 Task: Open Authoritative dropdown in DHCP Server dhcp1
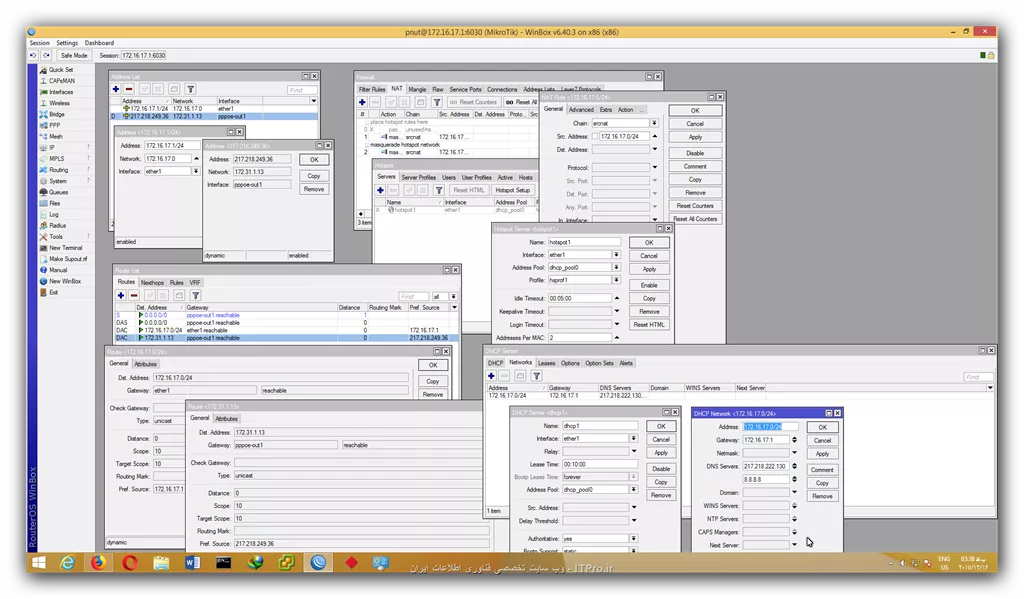[633, 538]
